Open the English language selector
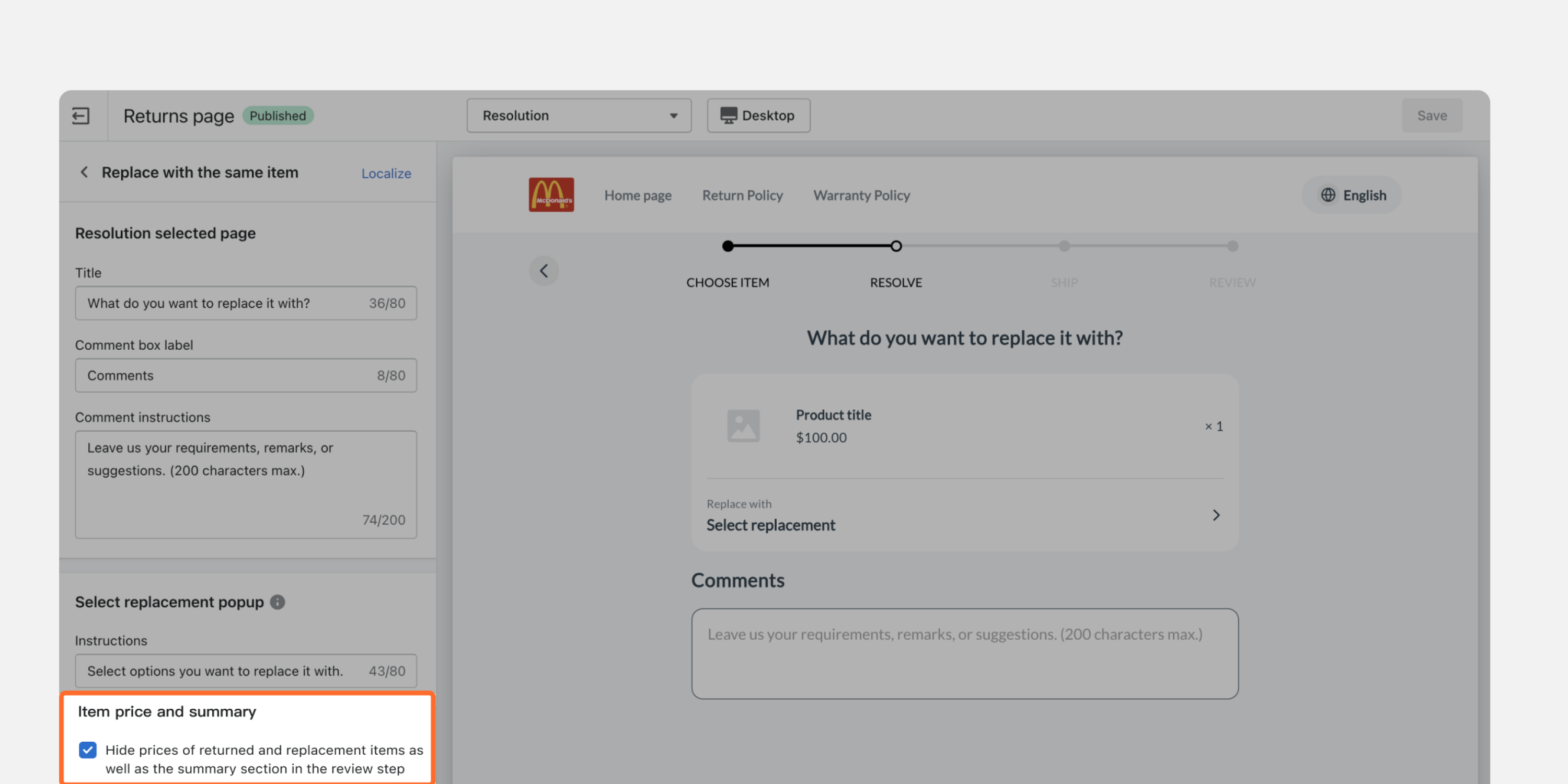This screenshot has height=784, width=1568. 1351,195
